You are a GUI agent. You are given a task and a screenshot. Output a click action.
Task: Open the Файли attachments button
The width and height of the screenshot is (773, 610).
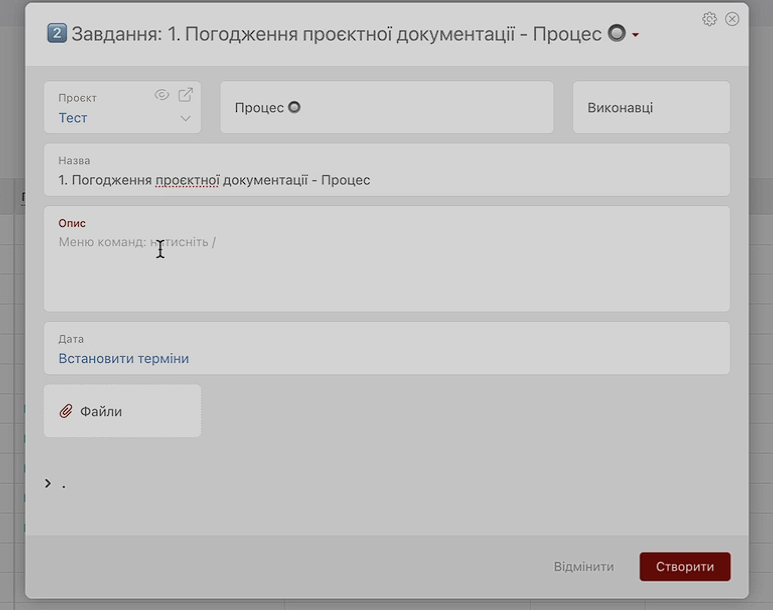point(121,411)
